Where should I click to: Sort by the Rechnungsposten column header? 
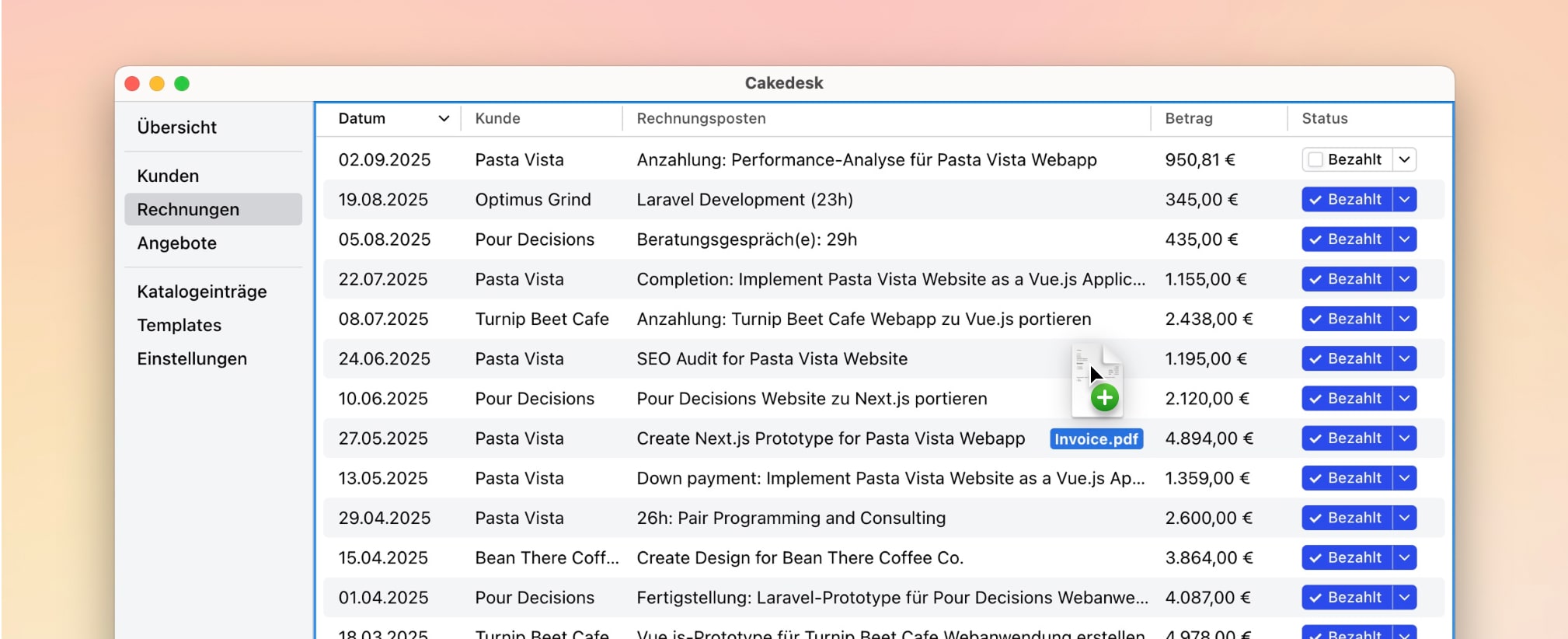702,118
